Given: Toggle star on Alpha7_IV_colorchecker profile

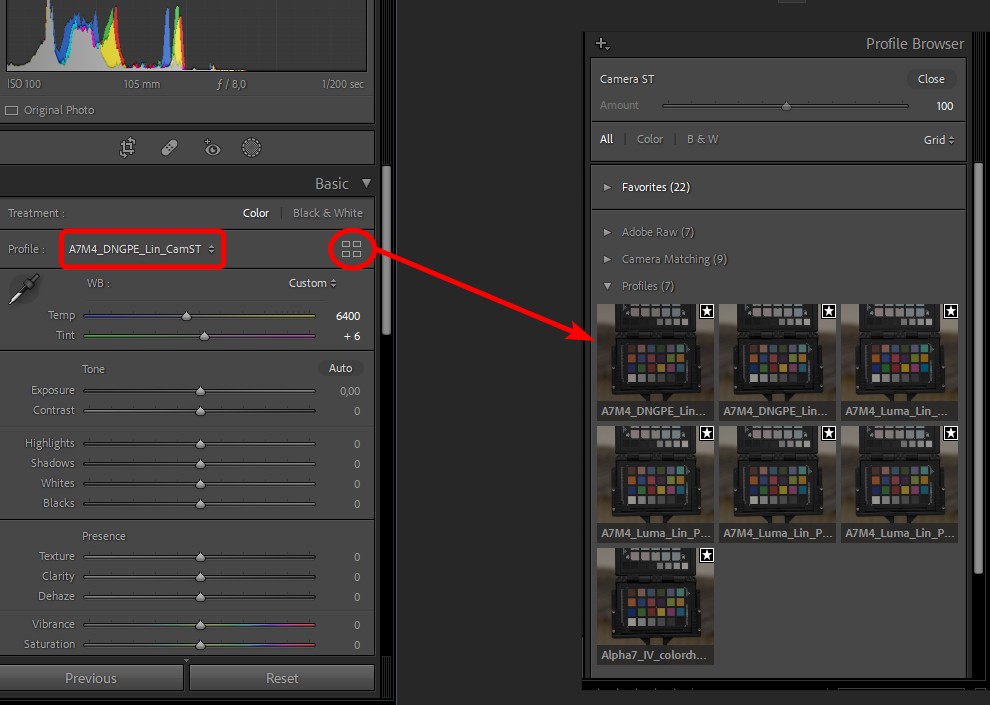Looking at the screenshot, I should click(706, 555).
